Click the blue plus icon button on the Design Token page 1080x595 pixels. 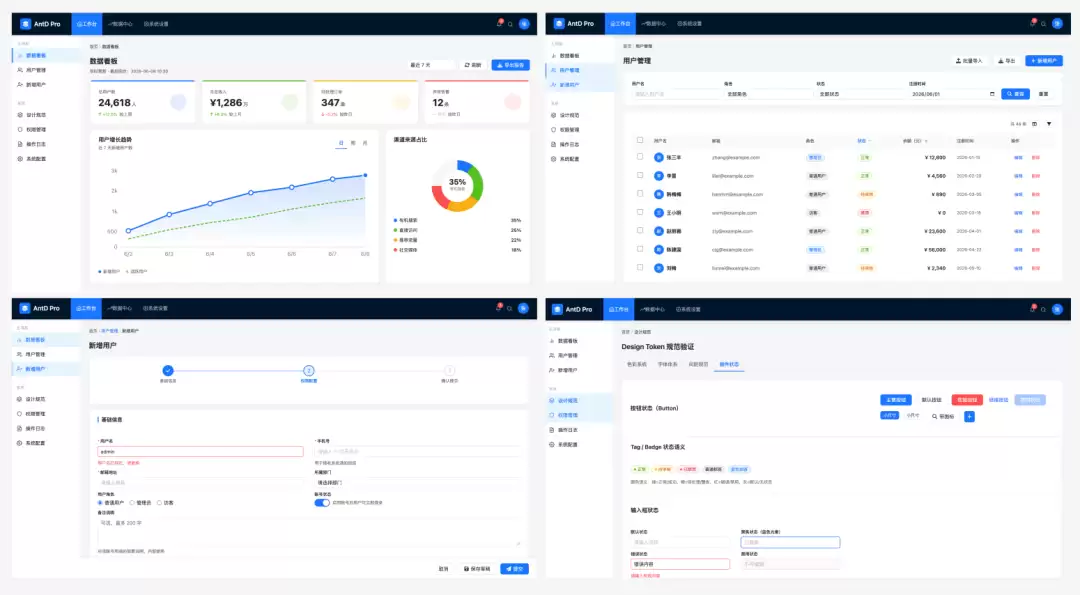coord(969,417)
